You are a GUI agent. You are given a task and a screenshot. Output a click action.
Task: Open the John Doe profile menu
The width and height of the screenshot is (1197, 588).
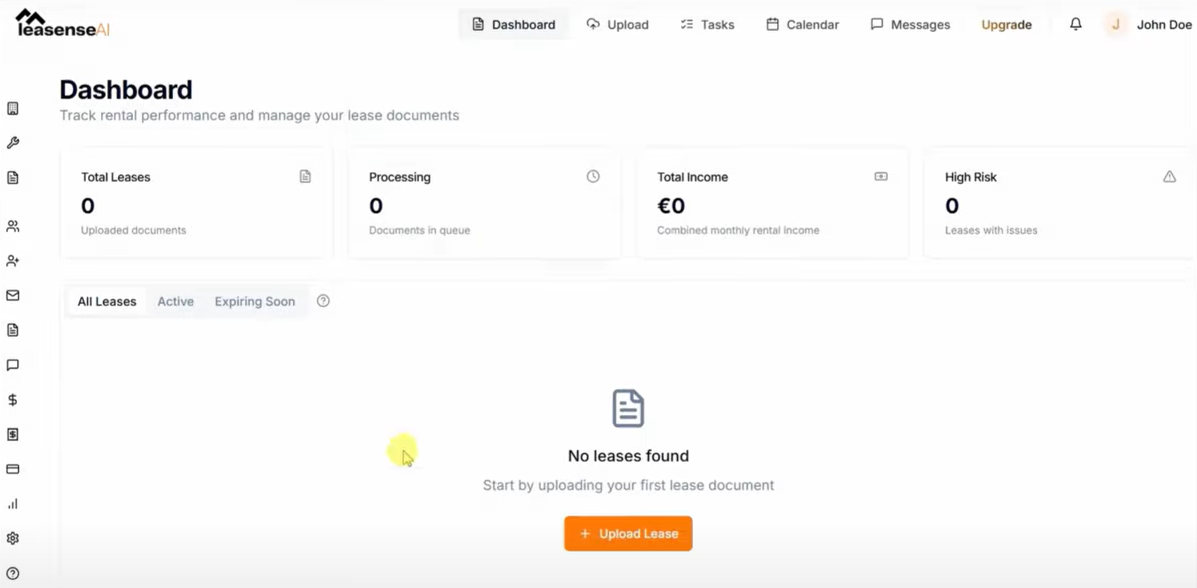[1148, 24]
